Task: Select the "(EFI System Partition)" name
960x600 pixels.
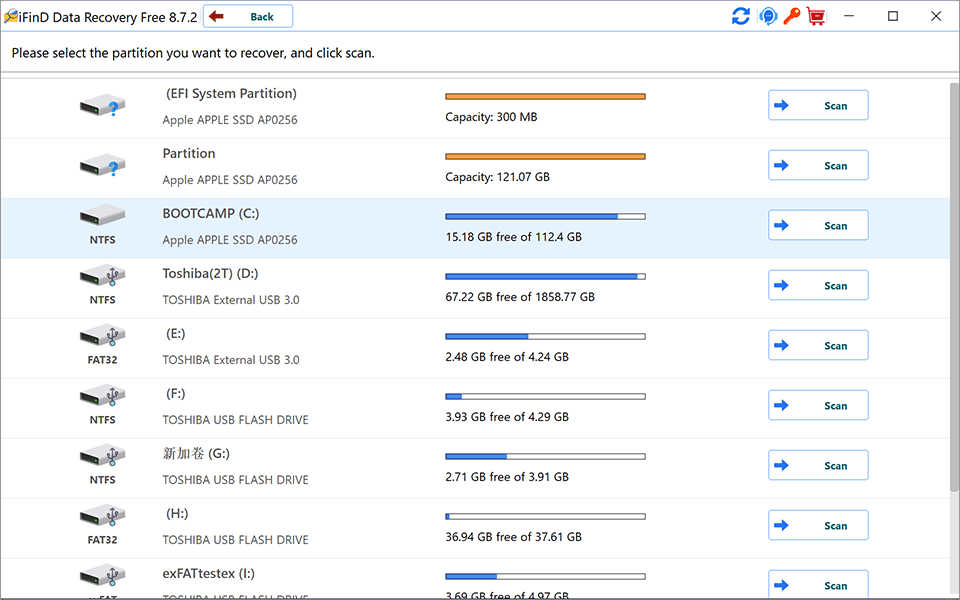Action: pyautogui.click(x=231, y=94)
